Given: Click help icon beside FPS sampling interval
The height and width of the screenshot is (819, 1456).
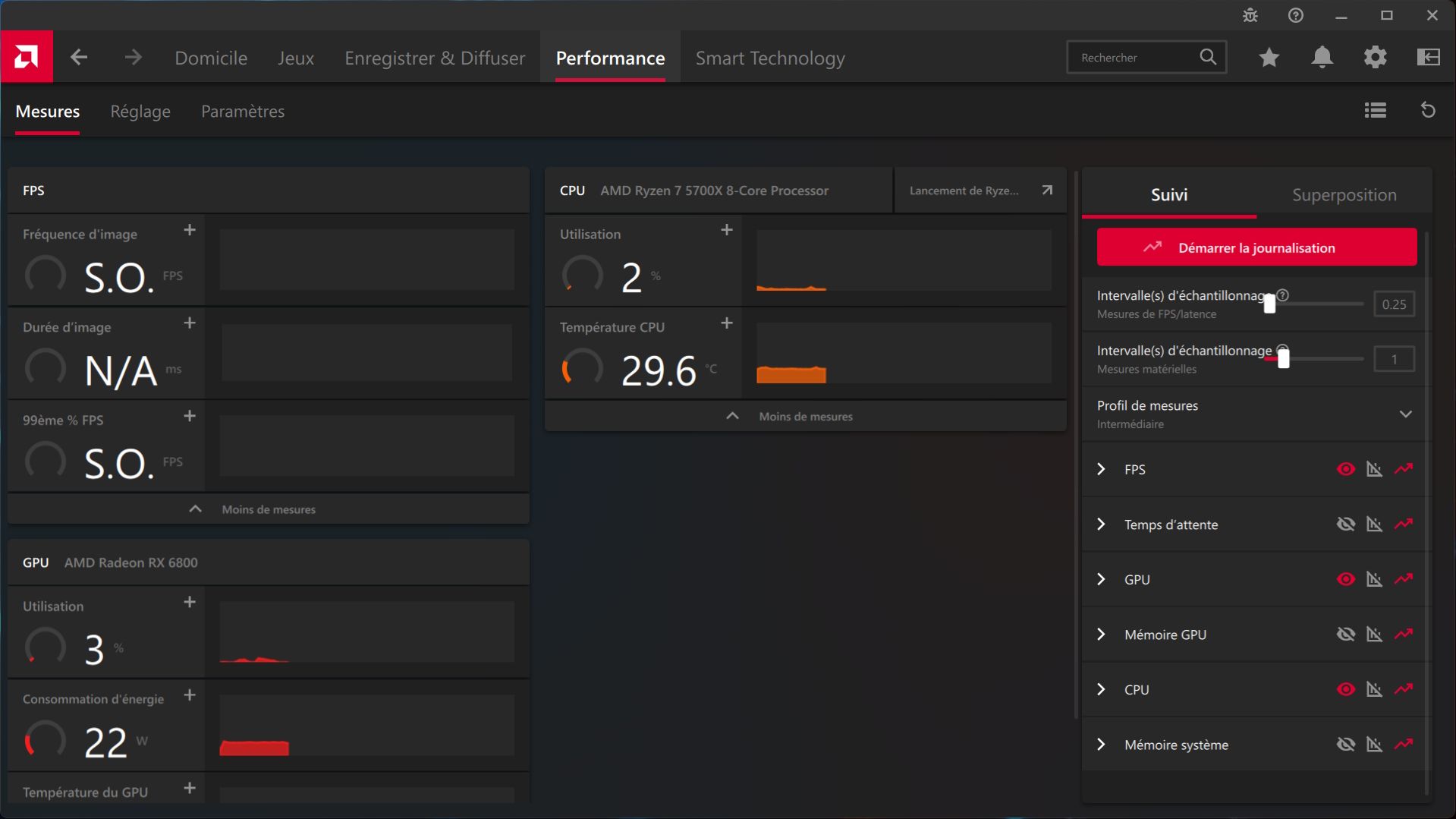Looking at the screenshot, I should click(1282, 295).
